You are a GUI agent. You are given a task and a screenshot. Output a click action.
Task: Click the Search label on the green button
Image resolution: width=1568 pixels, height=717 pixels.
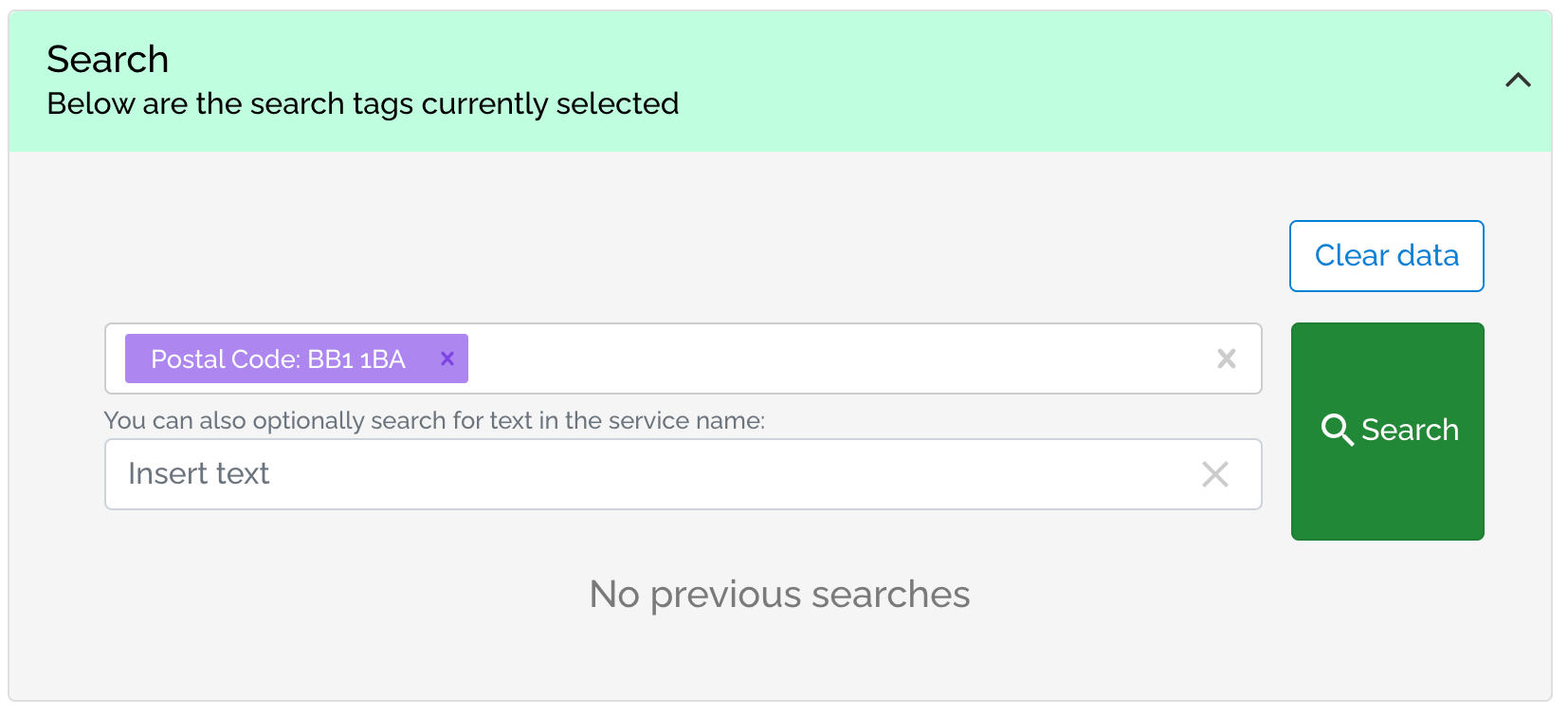click(1410, 430)
